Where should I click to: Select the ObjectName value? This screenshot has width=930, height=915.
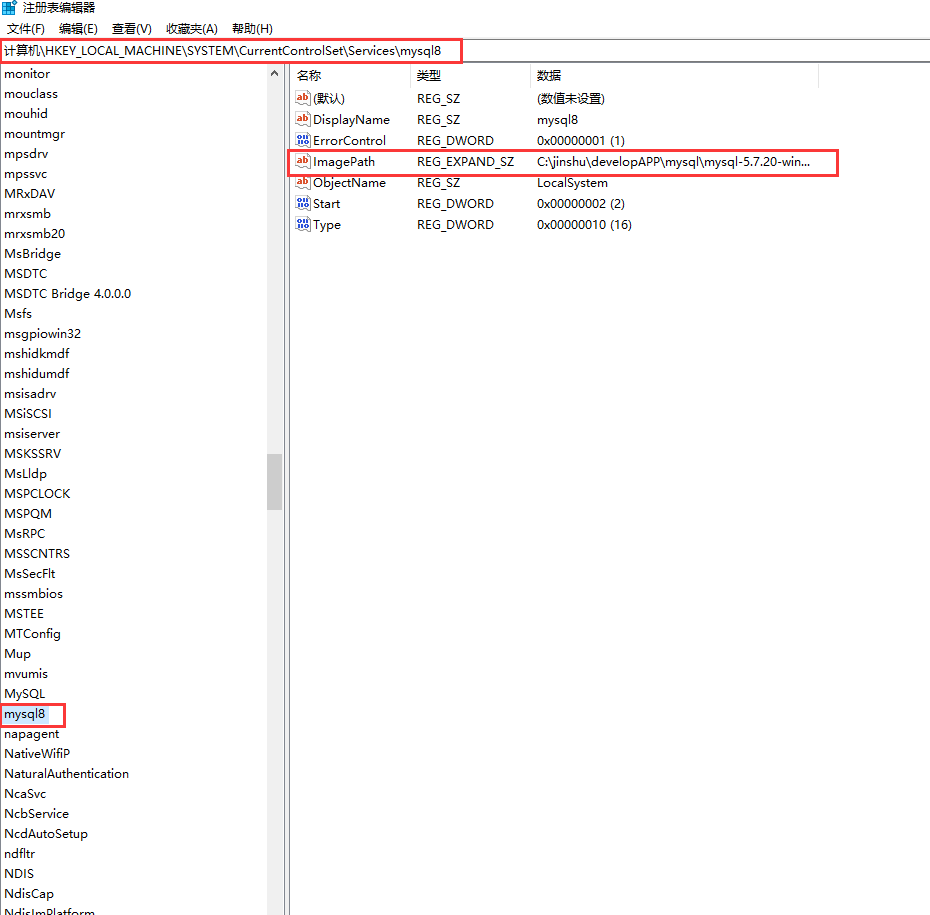349,183
